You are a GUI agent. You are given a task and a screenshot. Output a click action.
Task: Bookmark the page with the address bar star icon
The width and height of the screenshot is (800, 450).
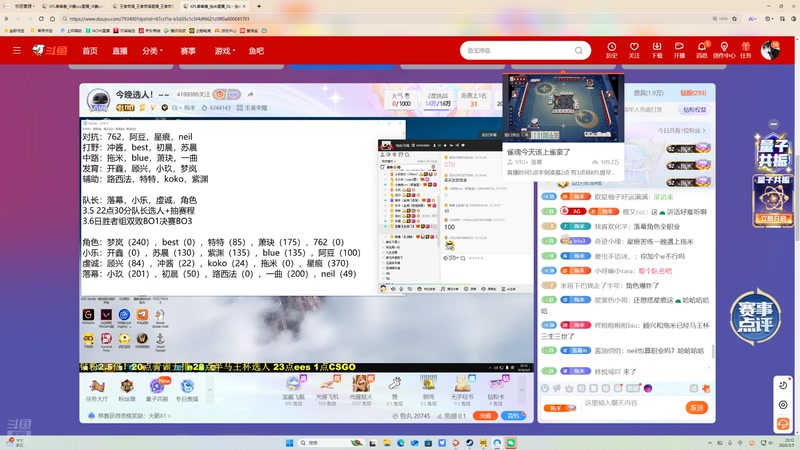coord(734,18)
